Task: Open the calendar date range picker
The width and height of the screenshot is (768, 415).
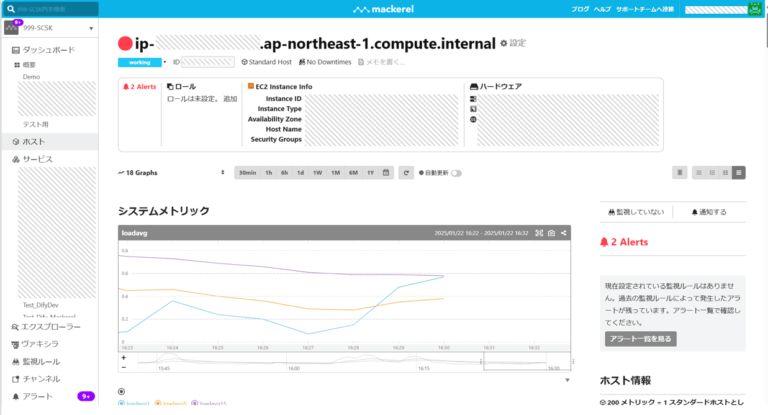Action: pos(386,173)
